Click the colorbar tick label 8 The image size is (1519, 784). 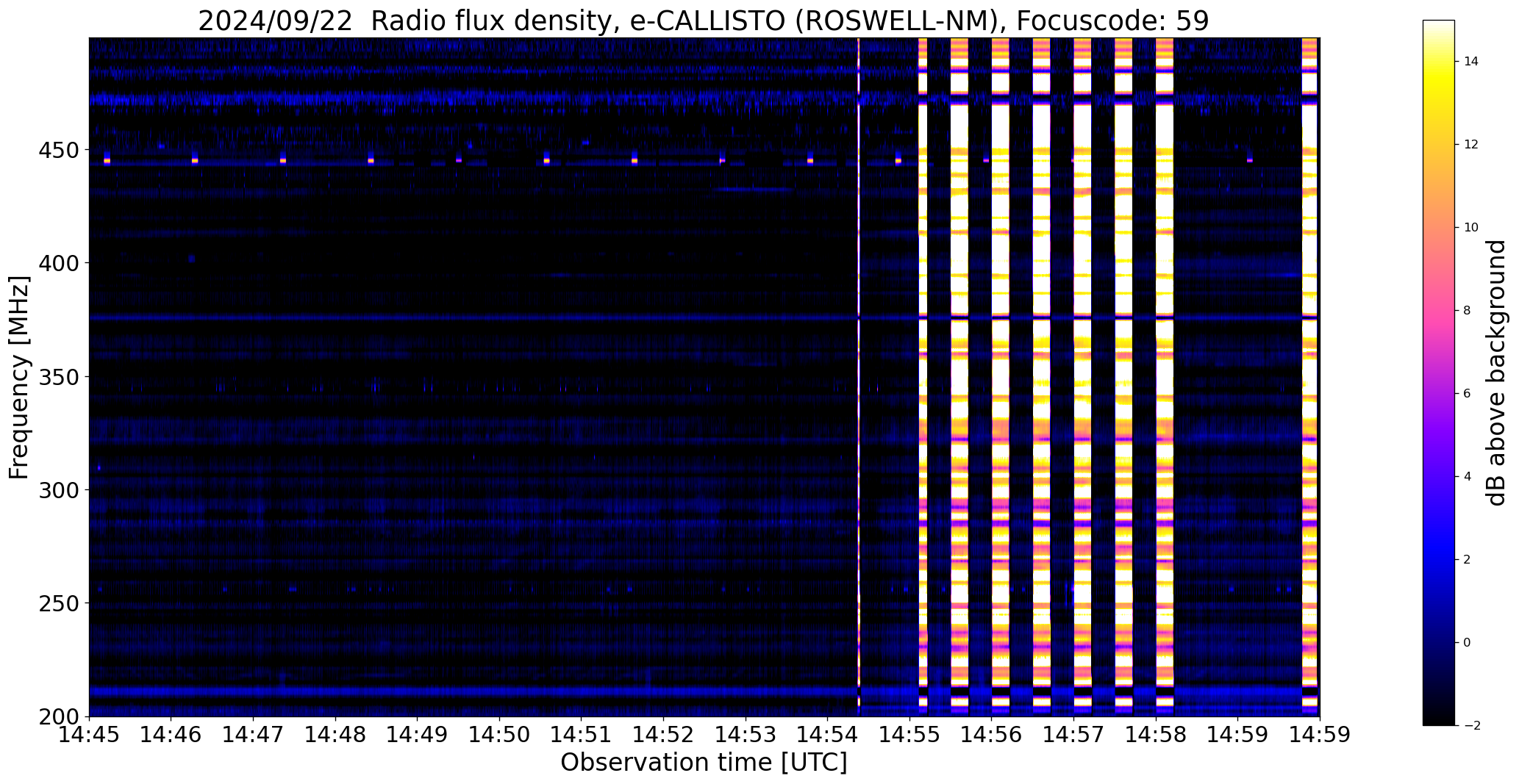click(x=1468, y=311)
